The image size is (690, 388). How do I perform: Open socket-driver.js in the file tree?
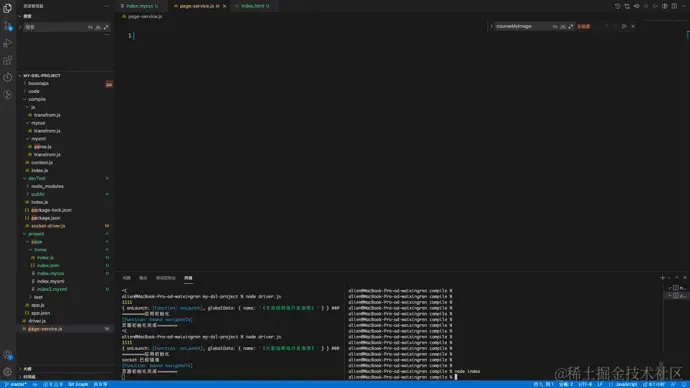coord(48,226)
